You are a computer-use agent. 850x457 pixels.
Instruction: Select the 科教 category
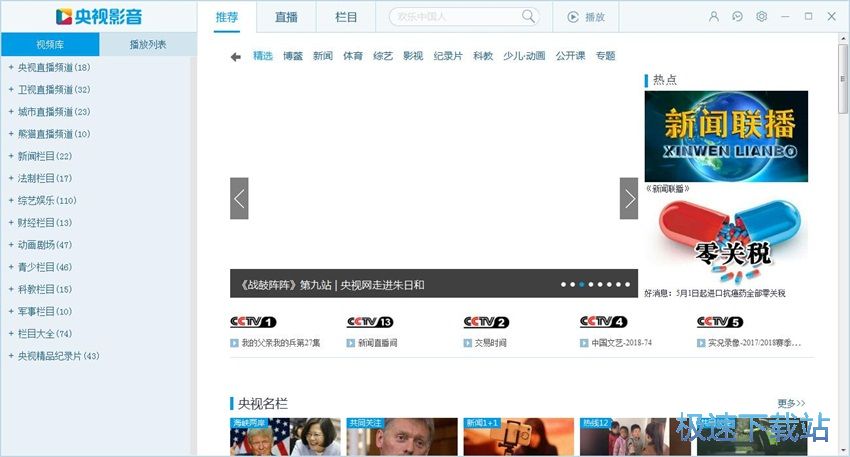[482, 56]
